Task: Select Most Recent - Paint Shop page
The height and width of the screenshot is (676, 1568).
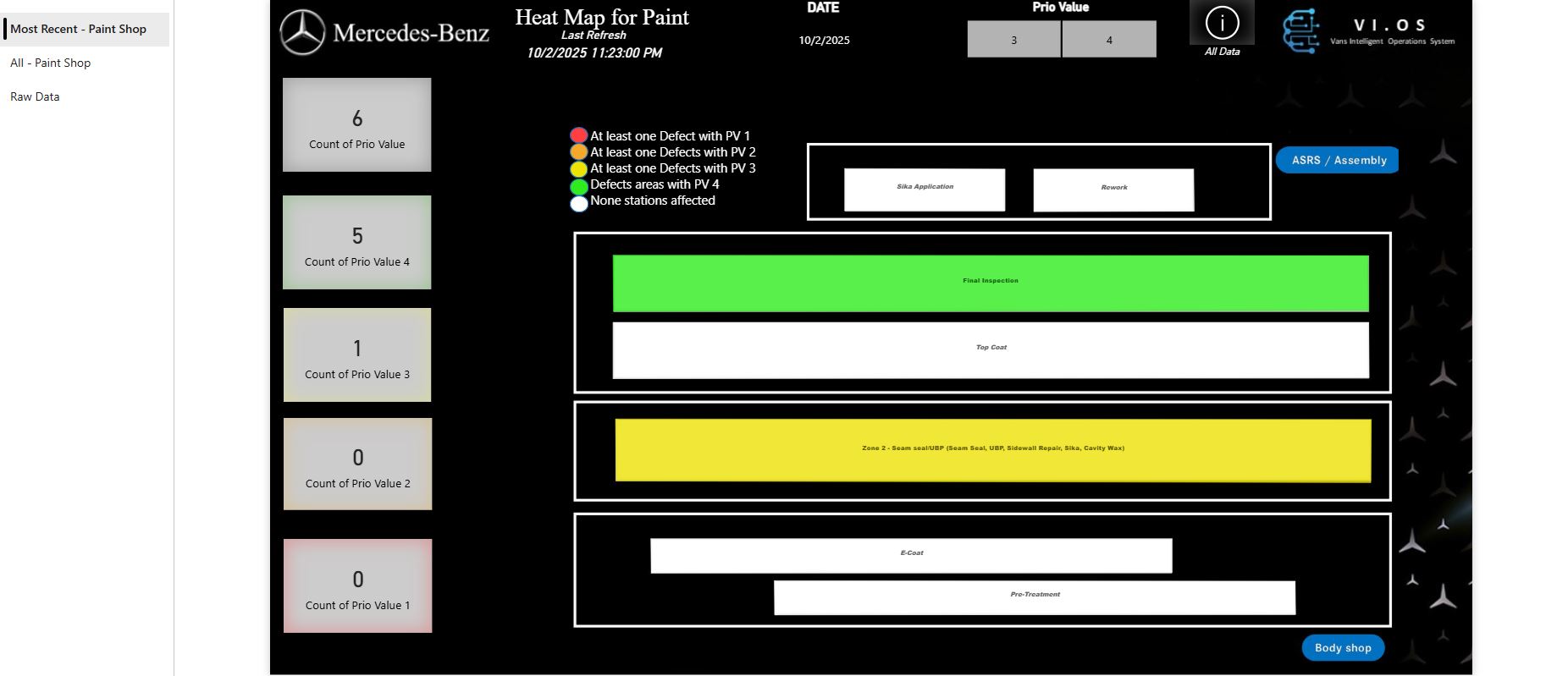Action: click(x=78, y=29)
